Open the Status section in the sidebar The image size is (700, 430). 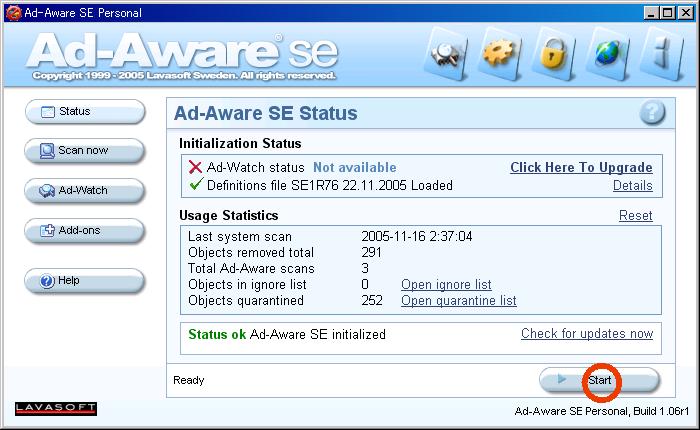click(85, 111)
